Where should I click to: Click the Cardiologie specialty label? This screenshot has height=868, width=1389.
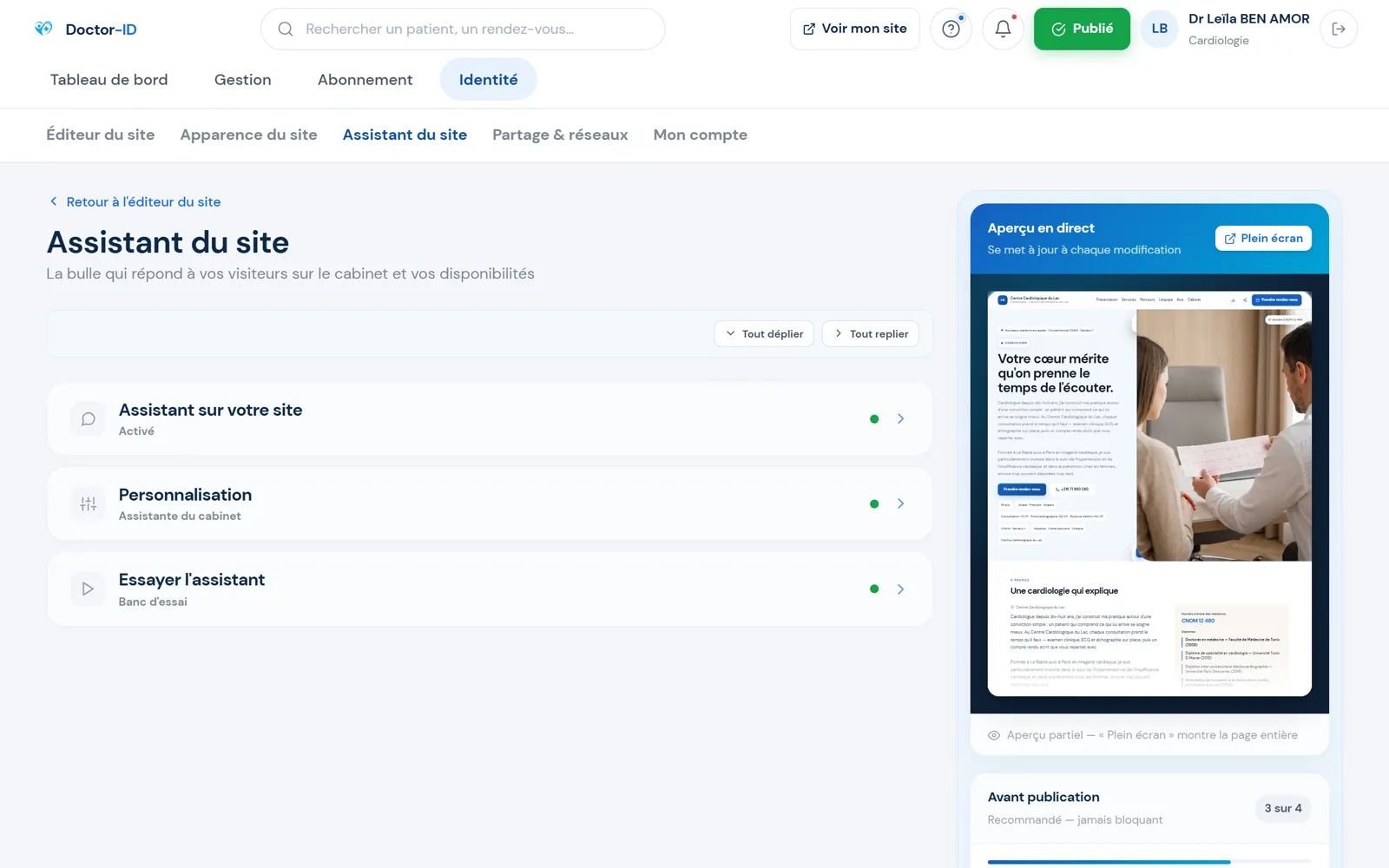[1219, 41]
